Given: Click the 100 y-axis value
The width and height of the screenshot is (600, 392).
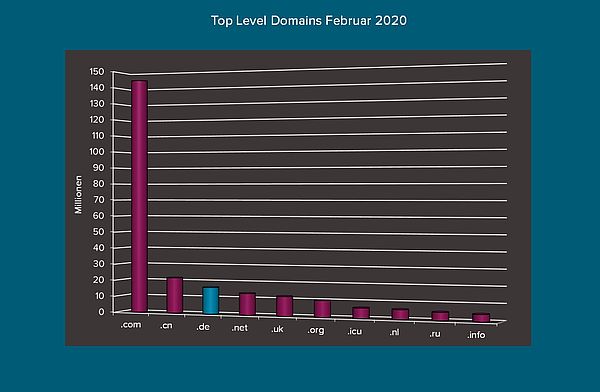Looking at the screenshot, I should click(97, 152).
